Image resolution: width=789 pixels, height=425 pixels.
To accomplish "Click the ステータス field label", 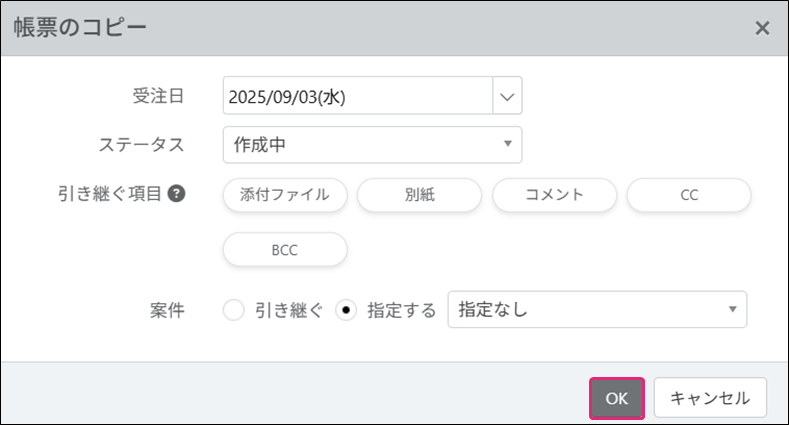I will [x=141, y=145].
